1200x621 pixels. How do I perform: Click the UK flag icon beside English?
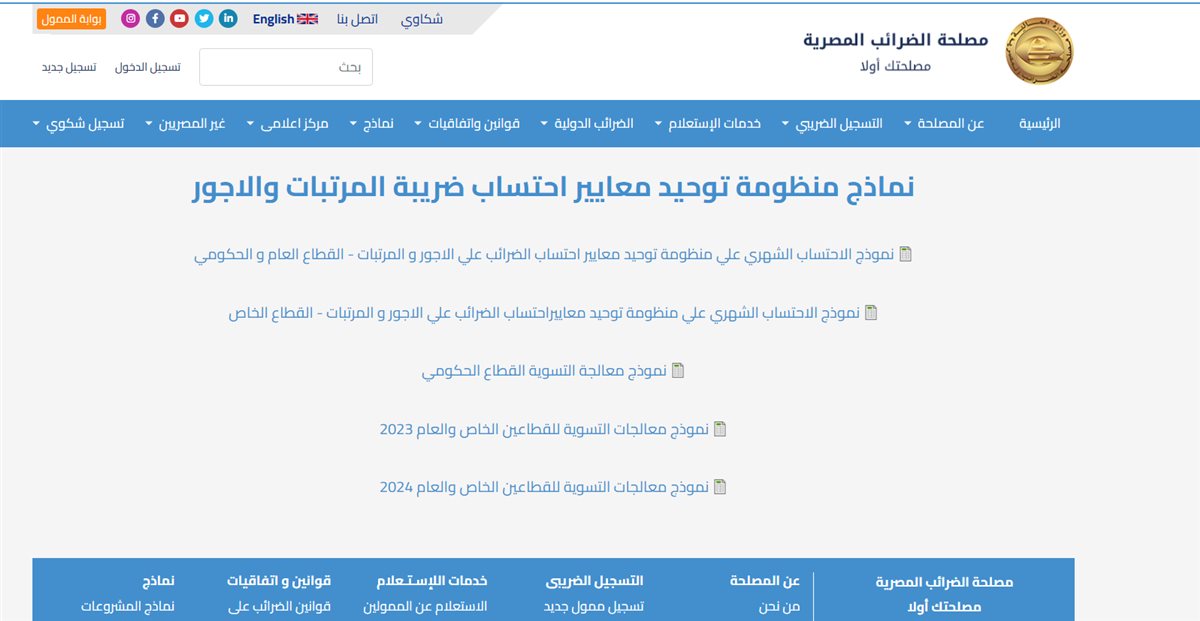(x=308, y=19)
